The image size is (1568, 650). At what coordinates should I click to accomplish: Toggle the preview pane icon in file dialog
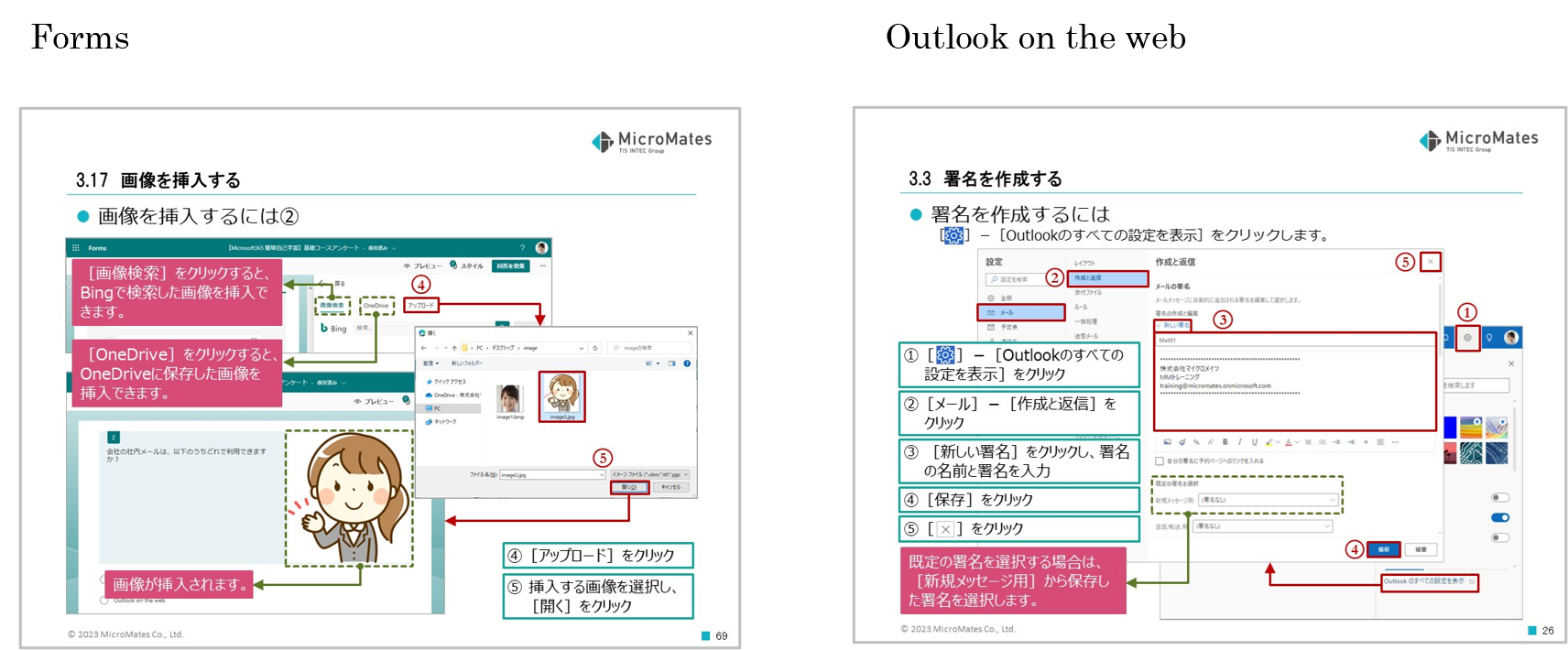tap(671, 363)
